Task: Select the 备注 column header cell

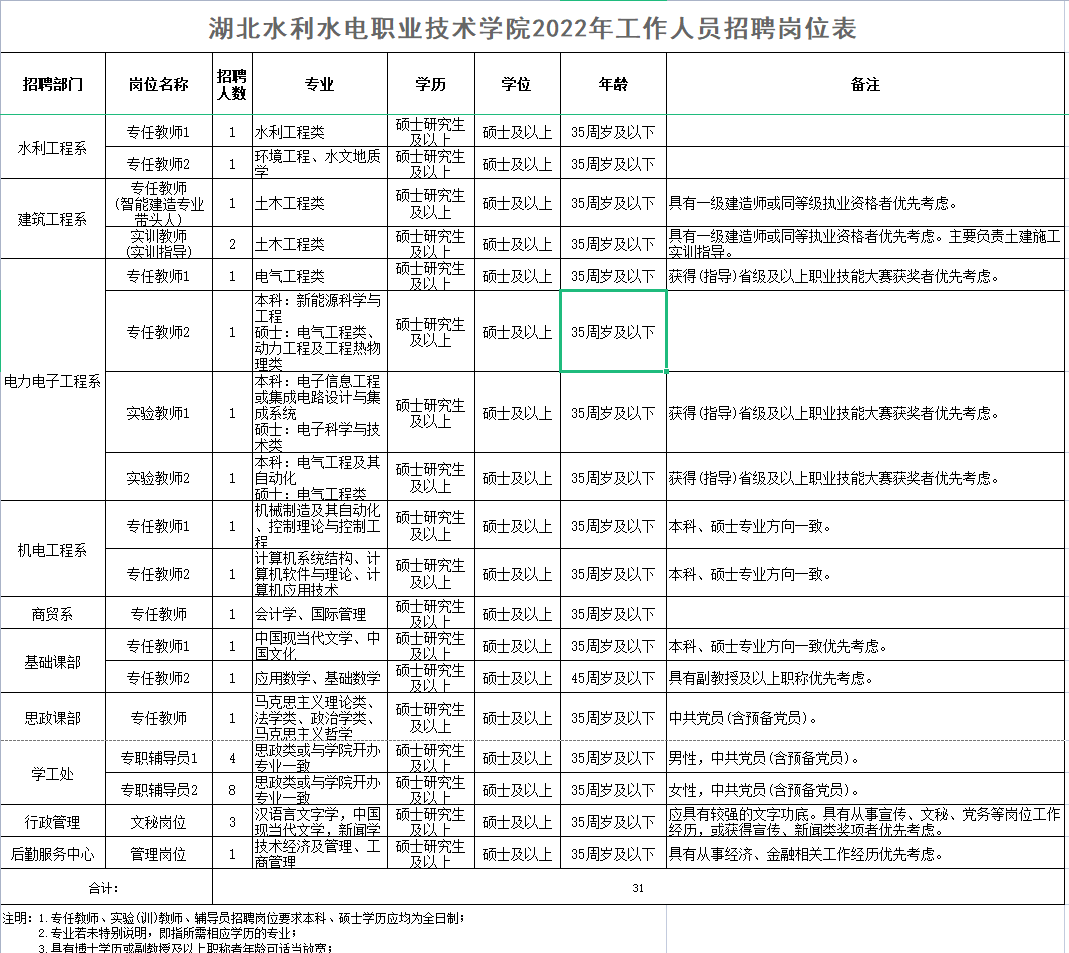Action: click(865, 85)
